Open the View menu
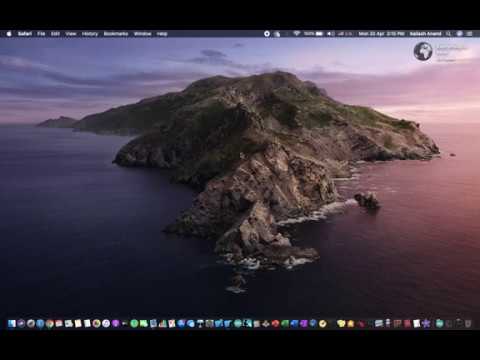This screenshot has height=360, width=480. pyautogui.click(x=71, y=34)
